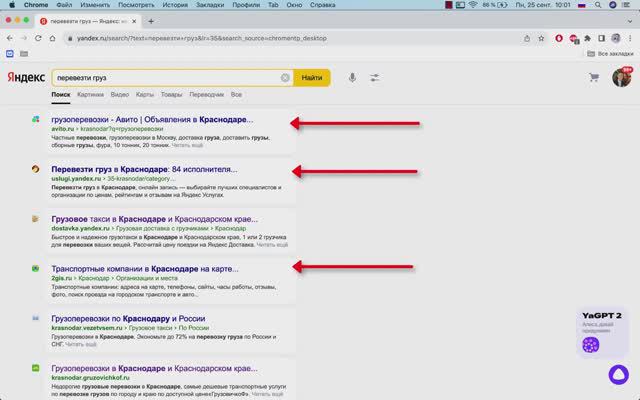Open 'Все закладки' bookmarks folder
This screenshot has height=400, width=640.
pyautogui.click(x=610, y=53)
